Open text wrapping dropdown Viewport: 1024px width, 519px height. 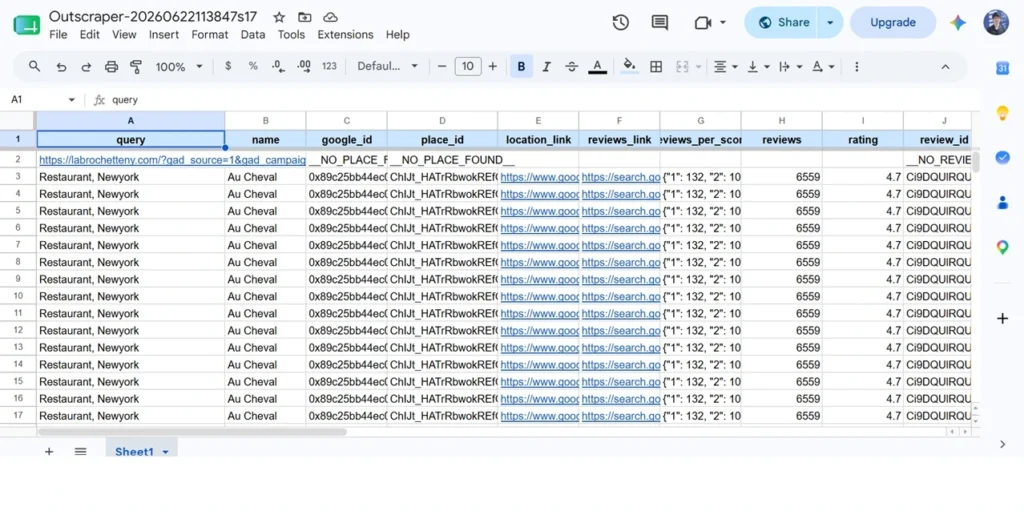790,67
